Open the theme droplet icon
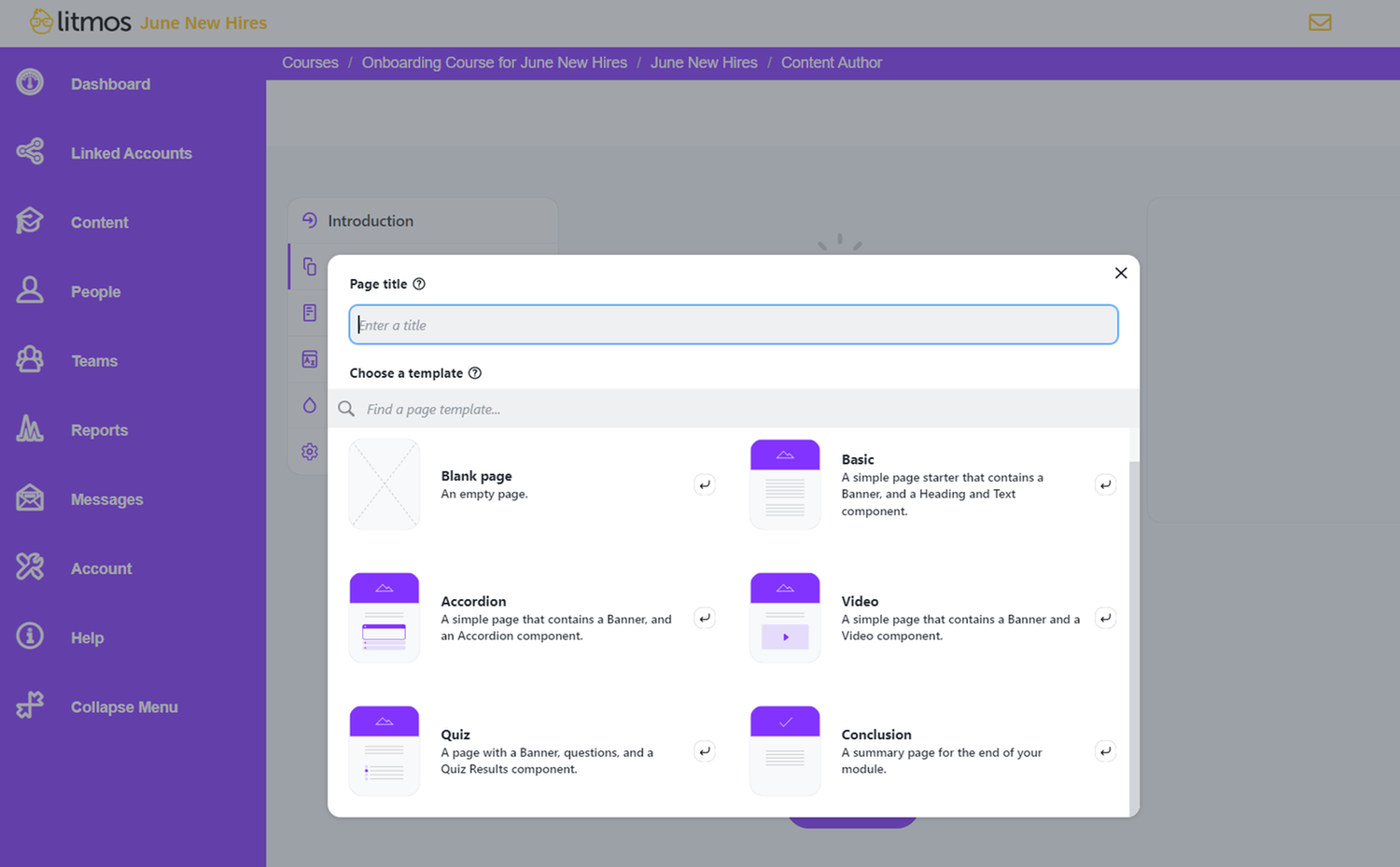This screenshot has width=1400, height=867. 309,405
